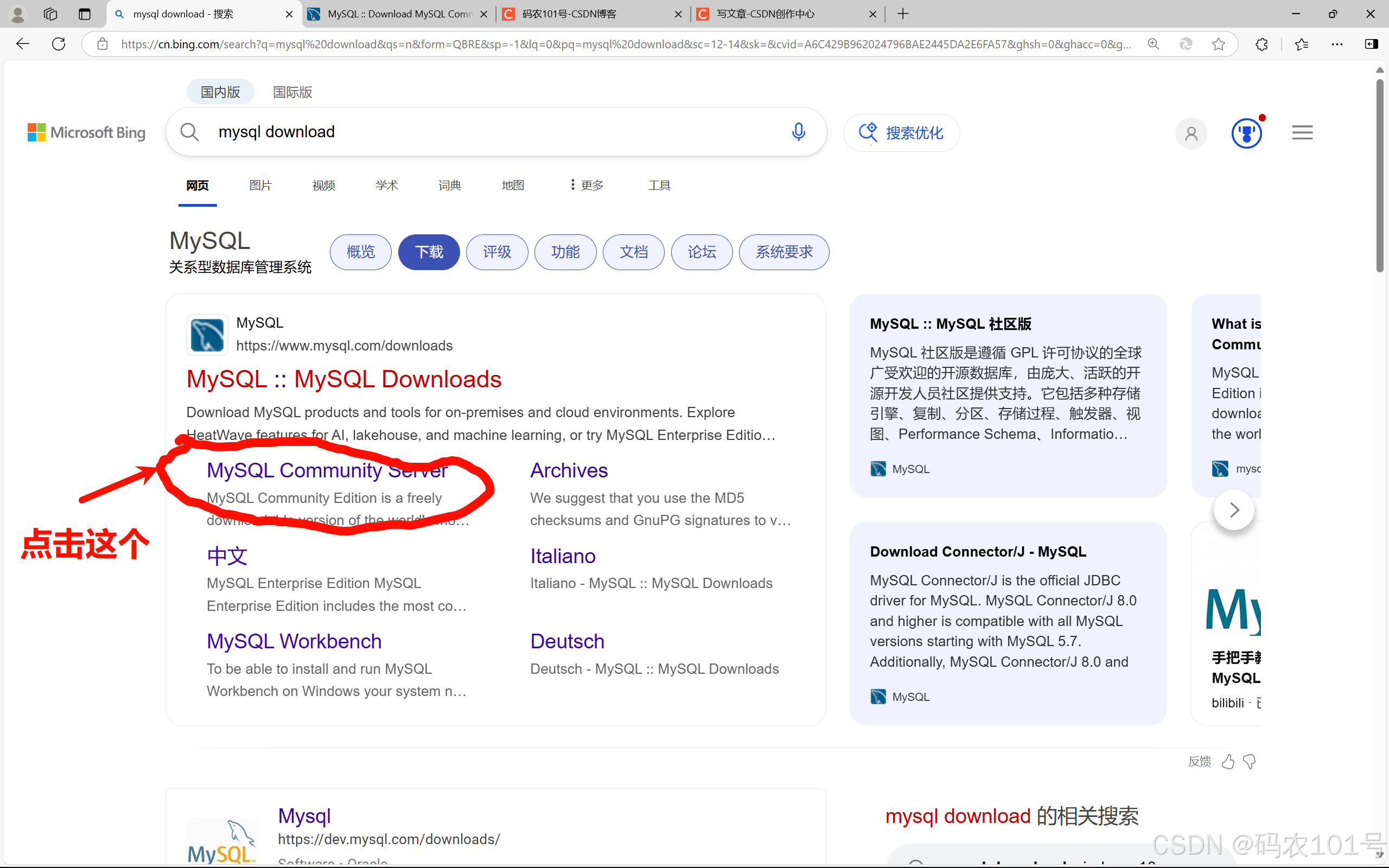The height and width of the screenshot is (868, 1389).
Task: Open the Bing Rewards trophy icon
Action: tap(1246, 133)
